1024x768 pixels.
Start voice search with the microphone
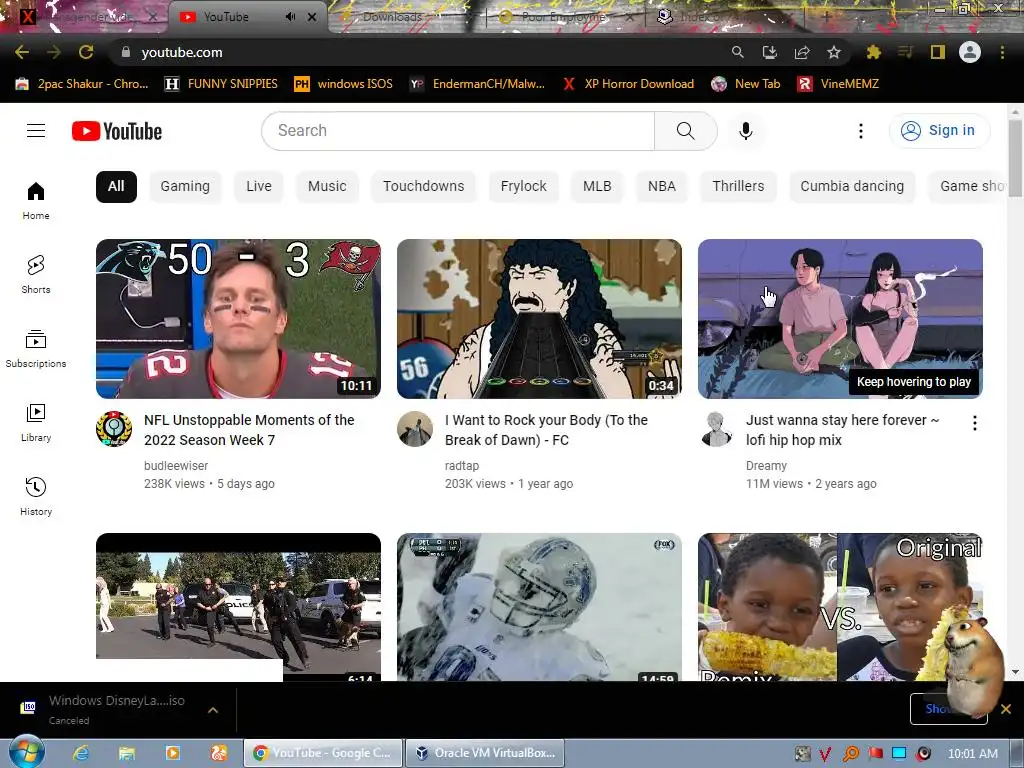[745, 131]
